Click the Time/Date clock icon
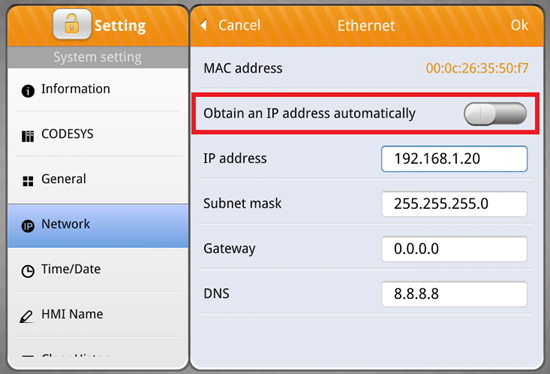The width and height of the screenshot is (550, 374). pyautogui.click(x=28, y=271)
